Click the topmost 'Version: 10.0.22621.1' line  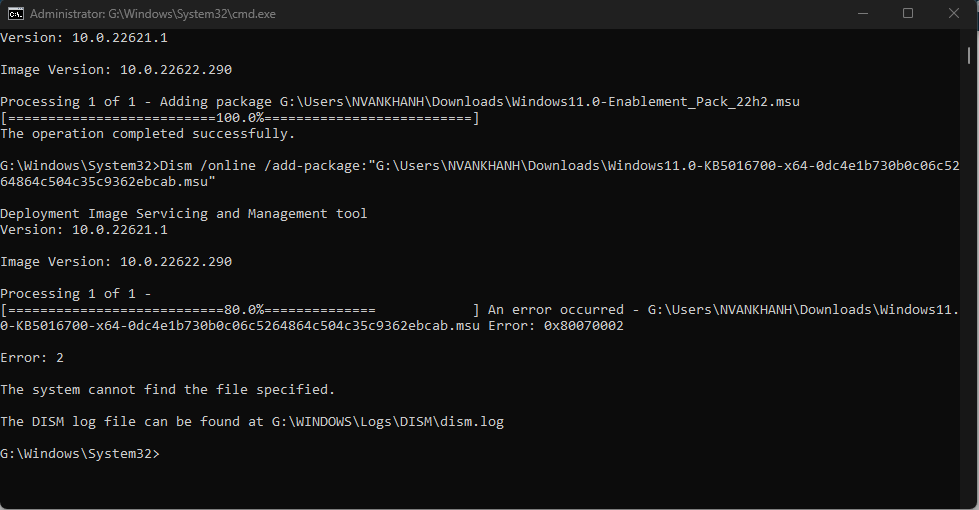[x=84, y=37]
